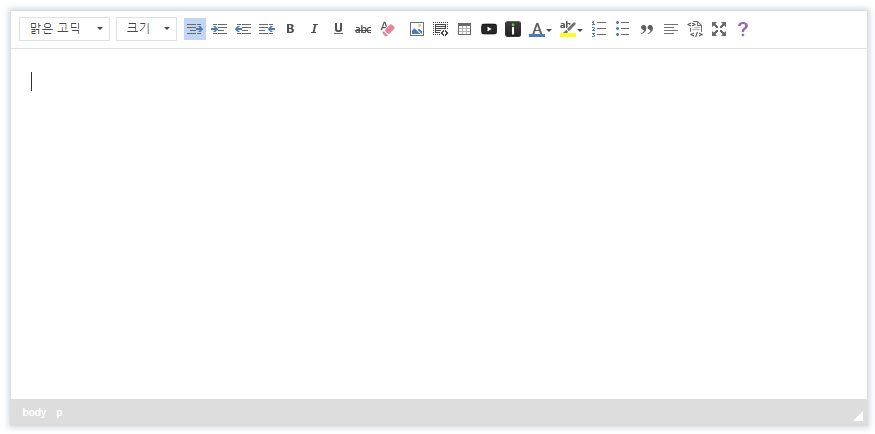Switch to fullscreen editor mode

tap(719, 29)
